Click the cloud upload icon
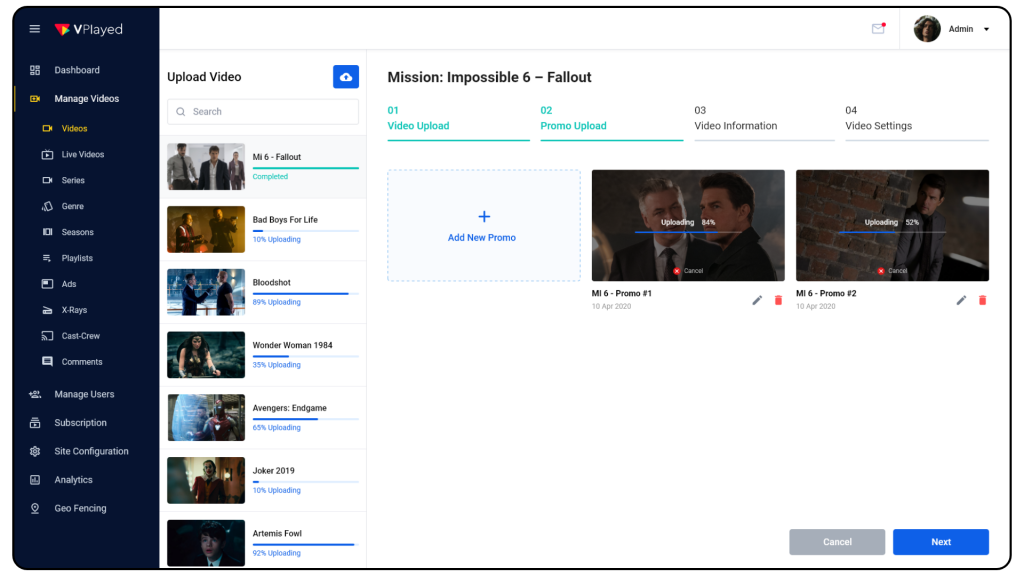Image resolution: width=1024 pixels, height=576 pixels. tap(345, 77)
